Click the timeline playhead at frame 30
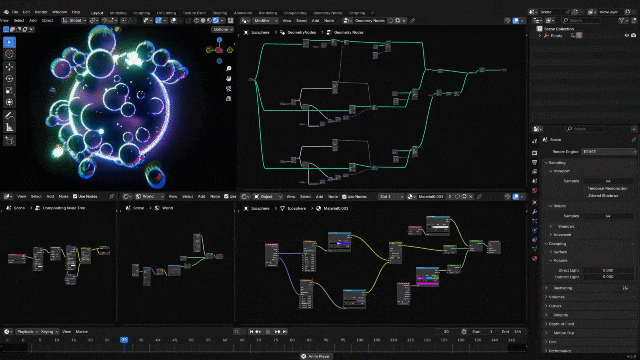 pyautogui.click(x=124, y=340)
